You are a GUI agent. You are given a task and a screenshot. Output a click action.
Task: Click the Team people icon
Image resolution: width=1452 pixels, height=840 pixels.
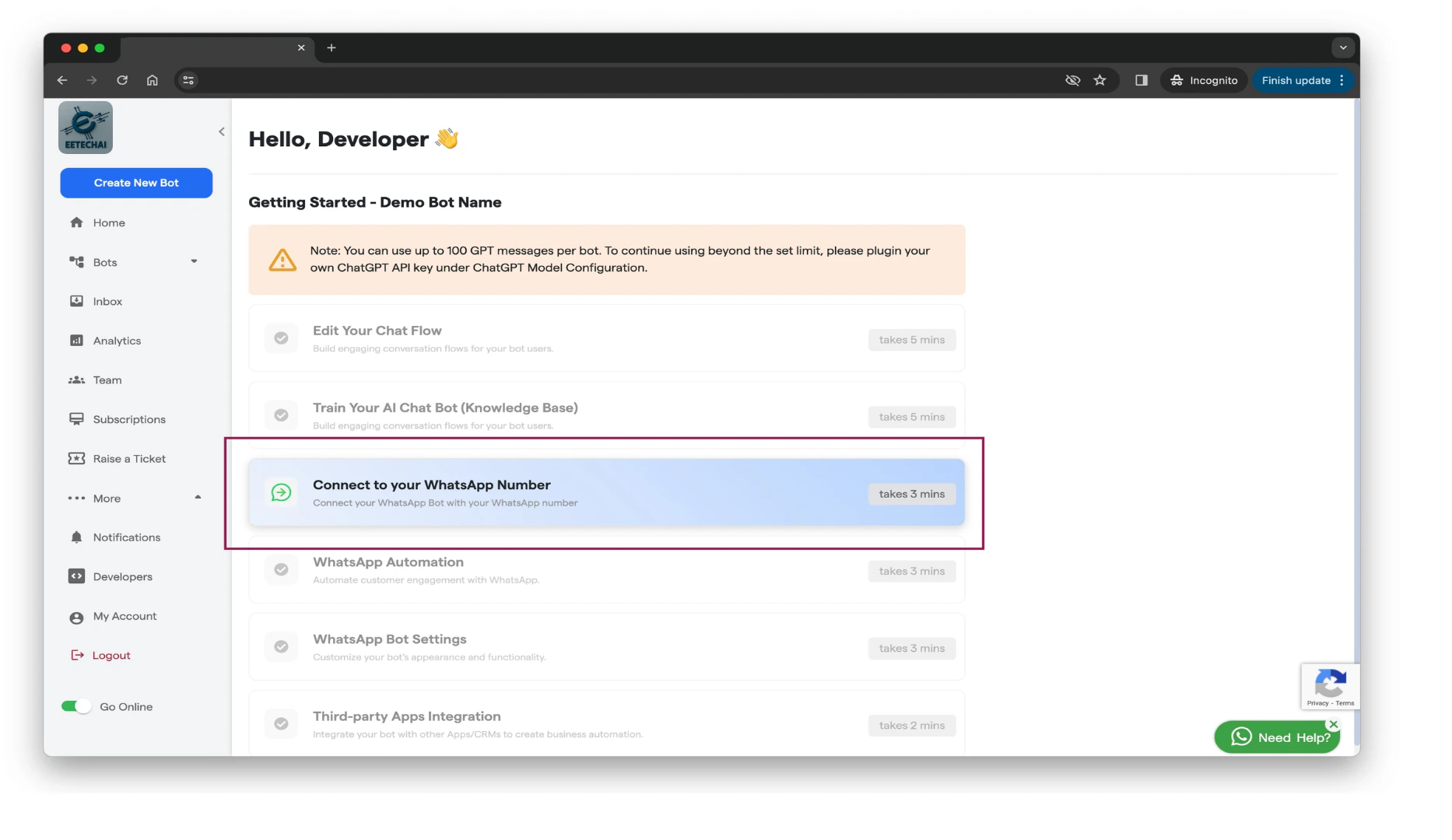point(76,380)
